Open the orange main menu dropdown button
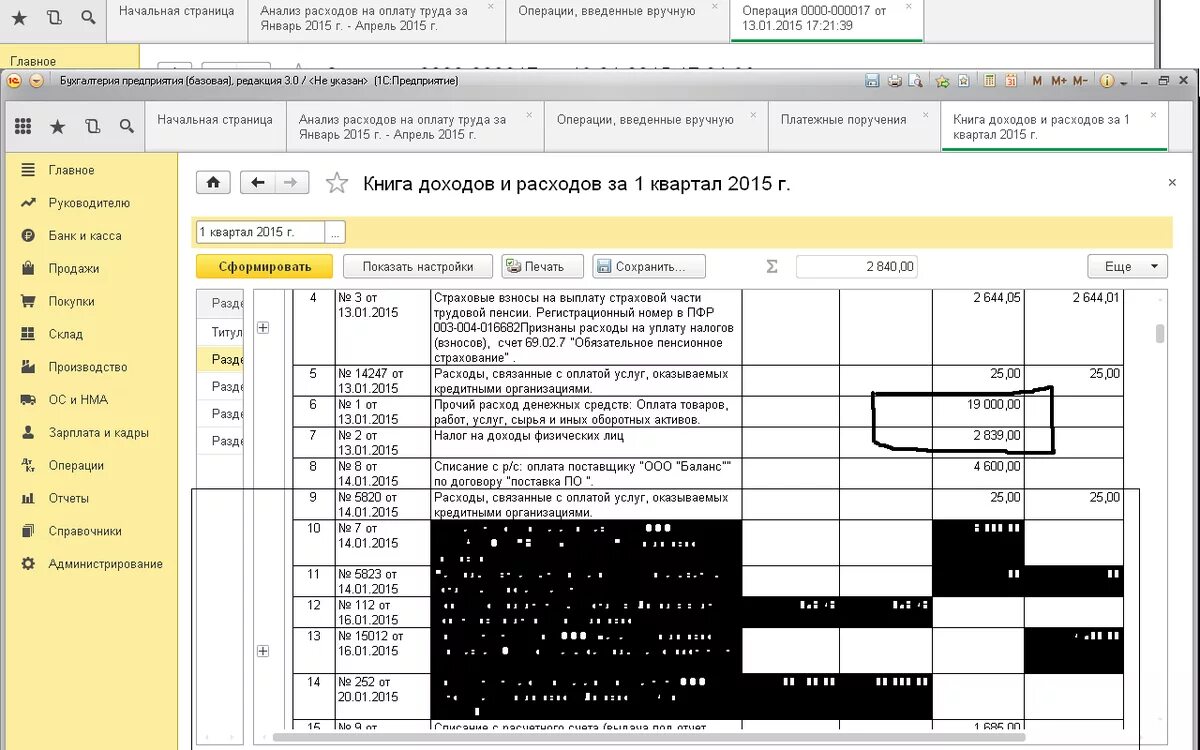Screen dimensions: 1200x750 point(36,81)
